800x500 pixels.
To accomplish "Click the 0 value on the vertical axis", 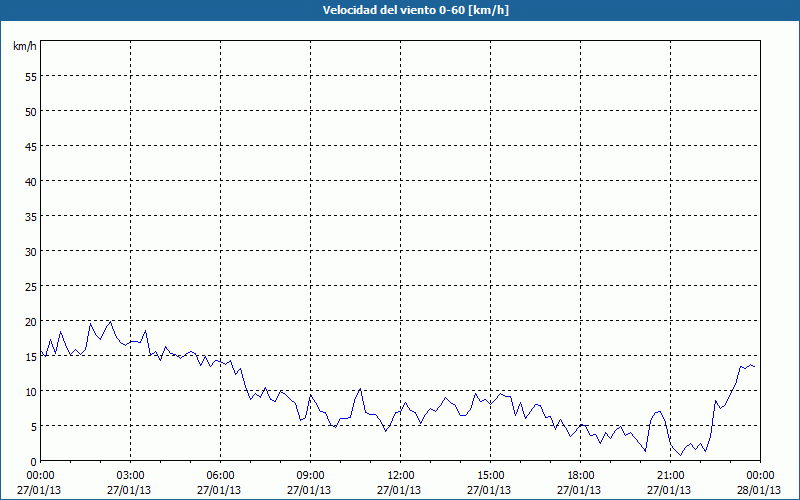I will click(x=34, y=462).
